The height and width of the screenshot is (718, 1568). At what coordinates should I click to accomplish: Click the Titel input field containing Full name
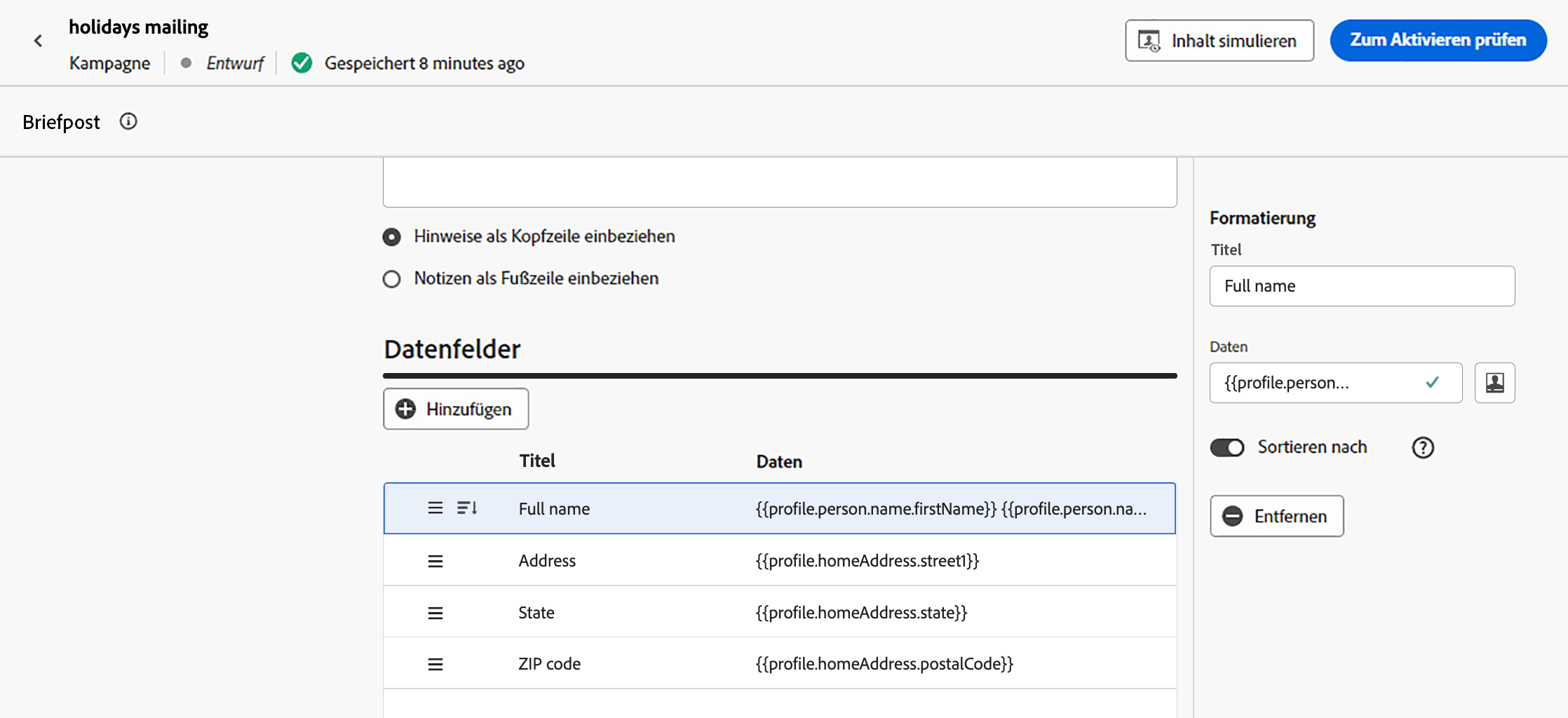pyautogui.click(x=1361, y=286)
